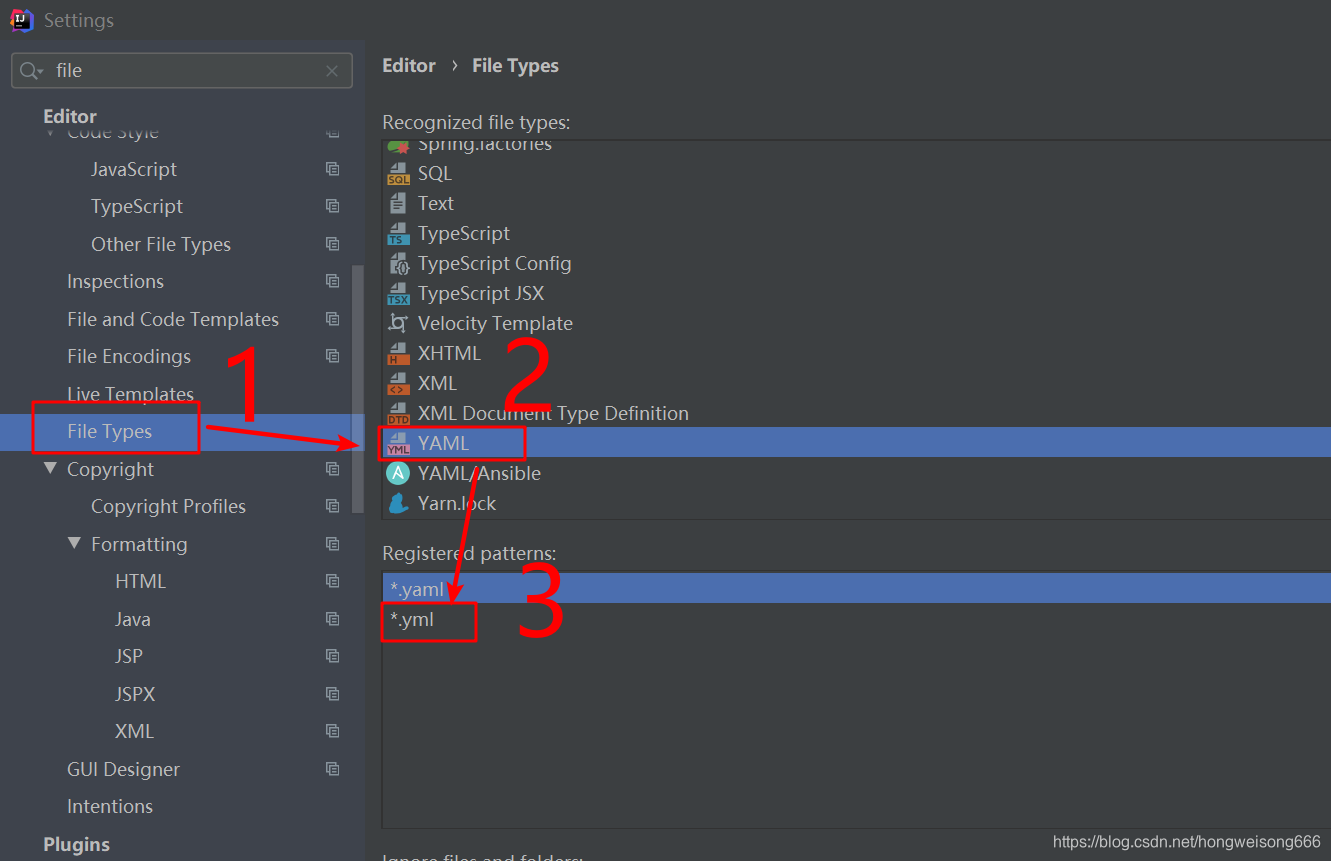Select the *.yml registered pattern
The height and width of the screenshot is (861, 1331).
tap(856, 620)
